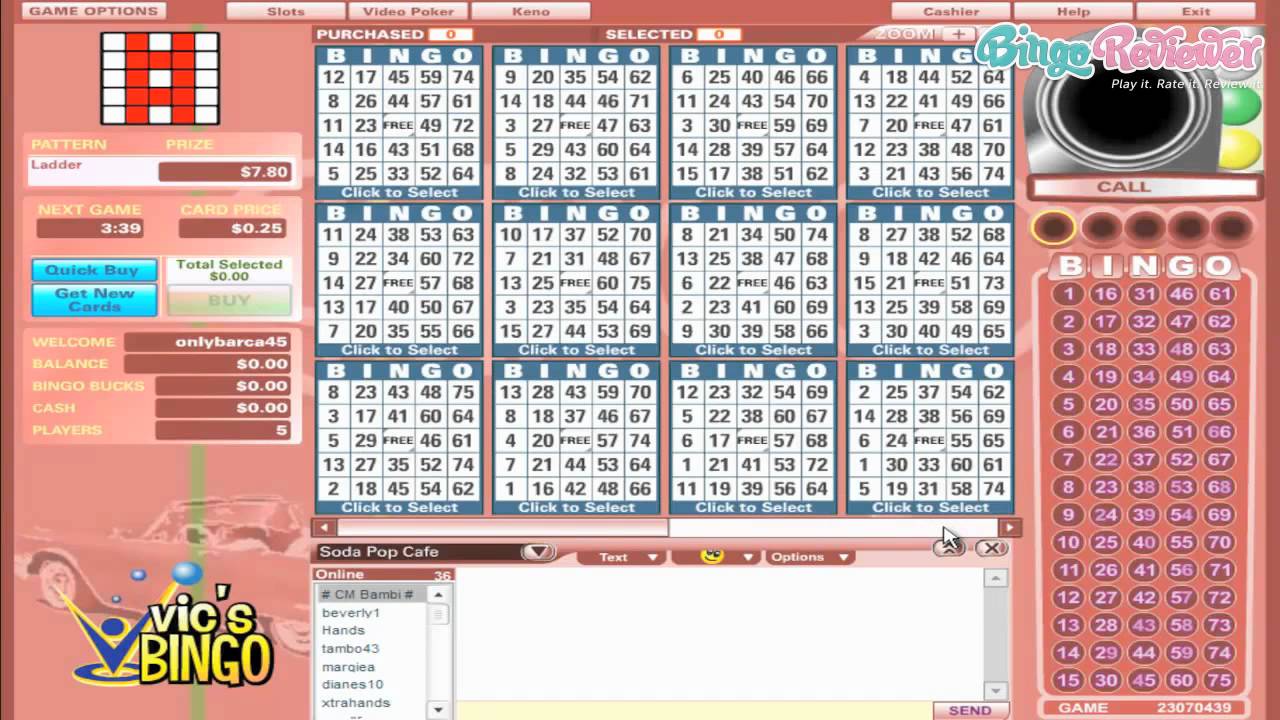
Task: Click the chat message input field
Action: coord(695,710)
